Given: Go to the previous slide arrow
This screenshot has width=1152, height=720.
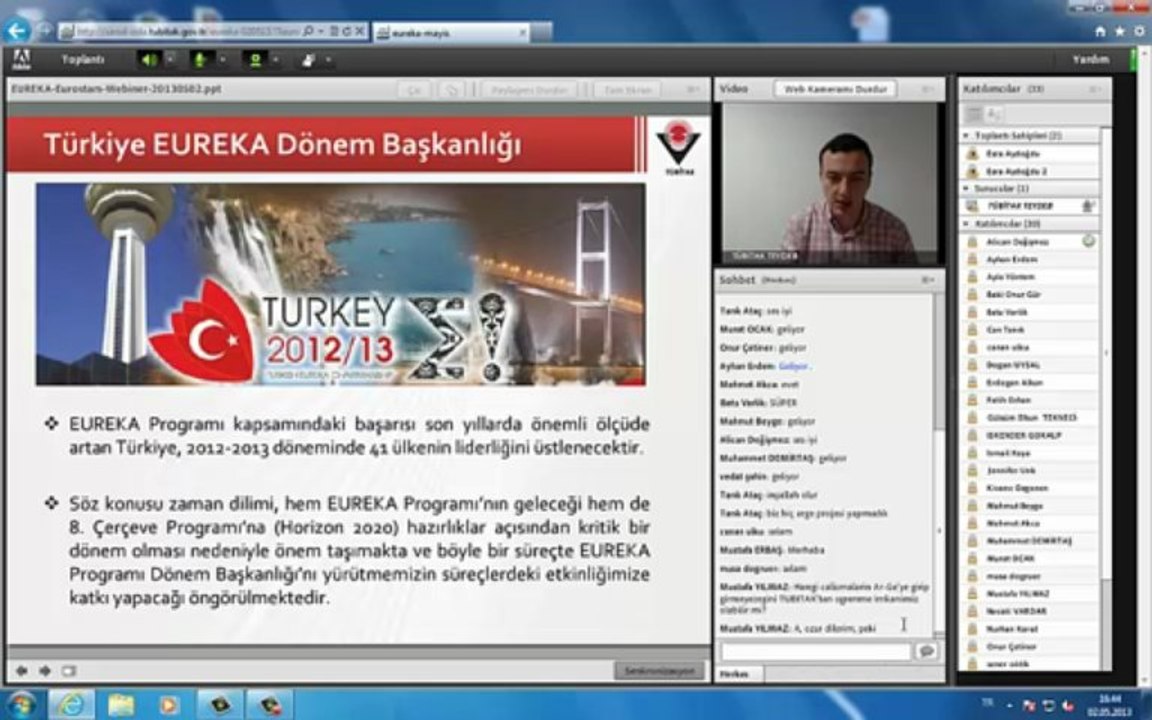Looking at the screenshot, I should click(x=22, y=671).
